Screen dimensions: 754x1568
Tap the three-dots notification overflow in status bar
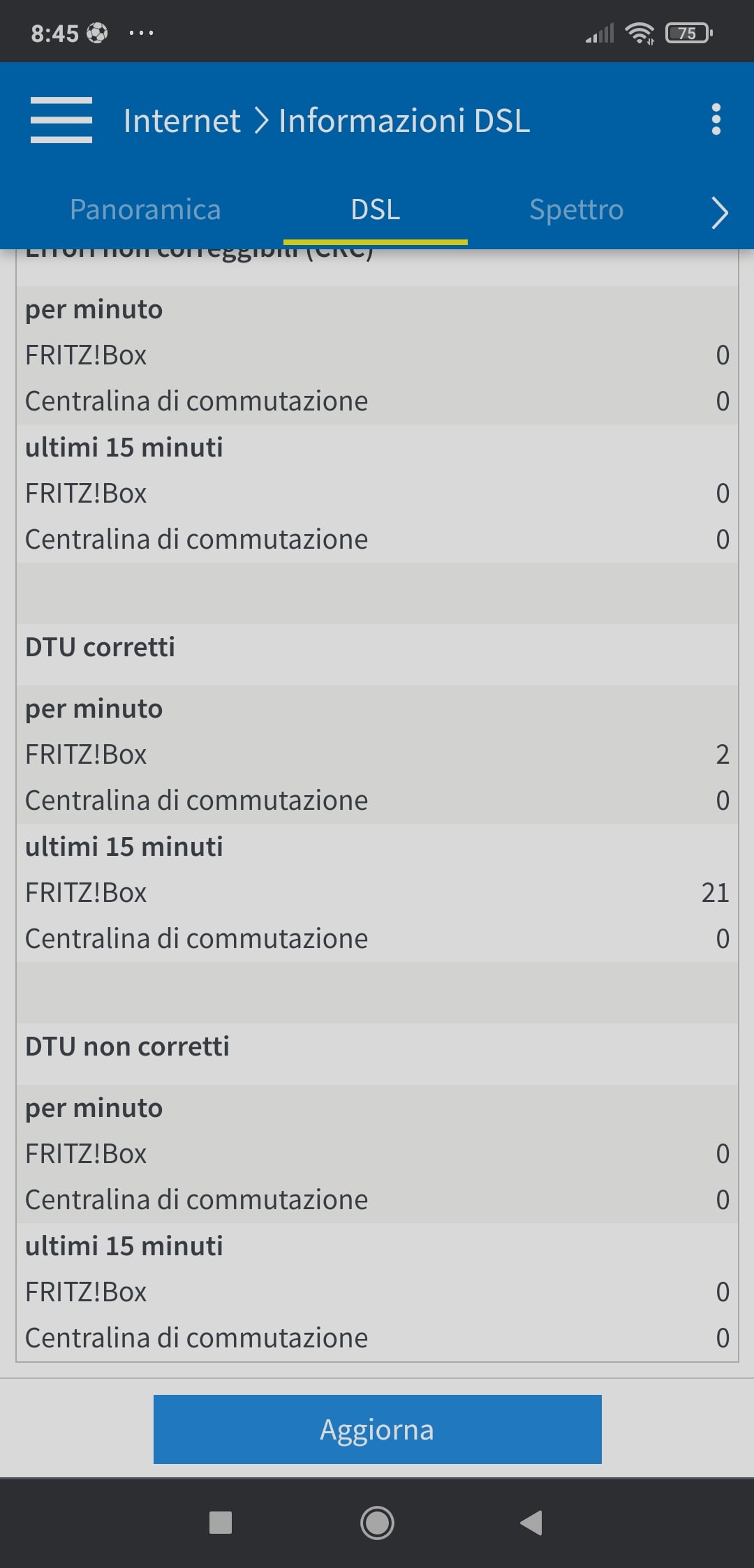point(141,33)
